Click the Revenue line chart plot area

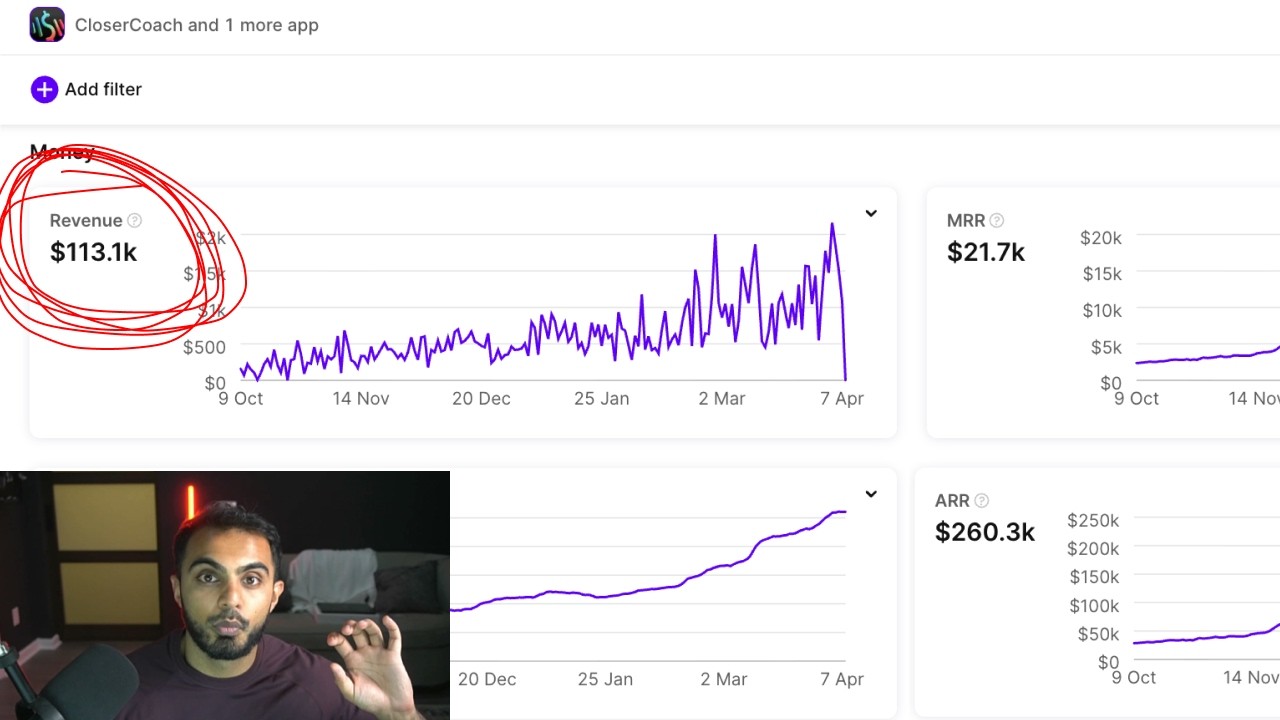(540, 320)
